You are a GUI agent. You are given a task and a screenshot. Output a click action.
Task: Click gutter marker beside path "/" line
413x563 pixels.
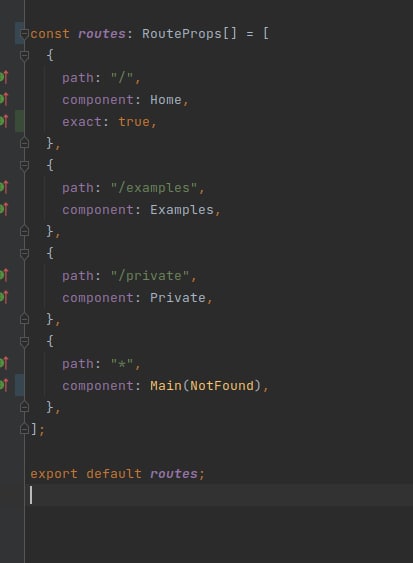(x=4, y=77)
